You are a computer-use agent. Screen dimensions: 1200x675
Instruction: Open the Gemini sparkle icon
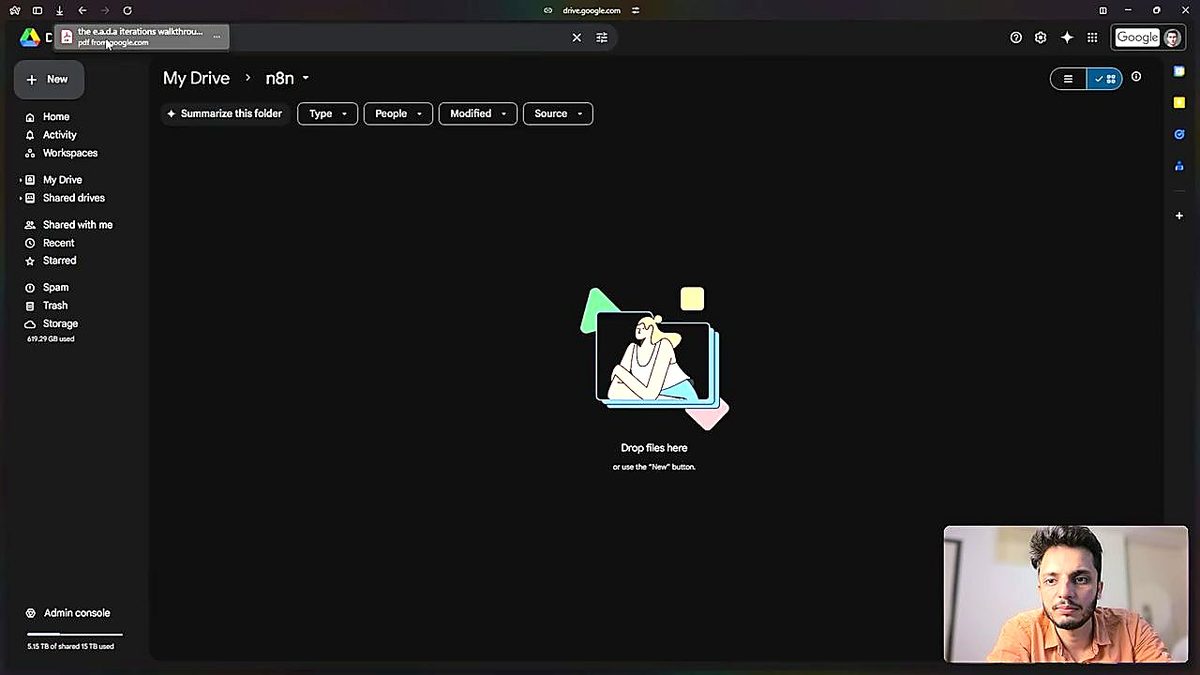[x=1067, y=37]
